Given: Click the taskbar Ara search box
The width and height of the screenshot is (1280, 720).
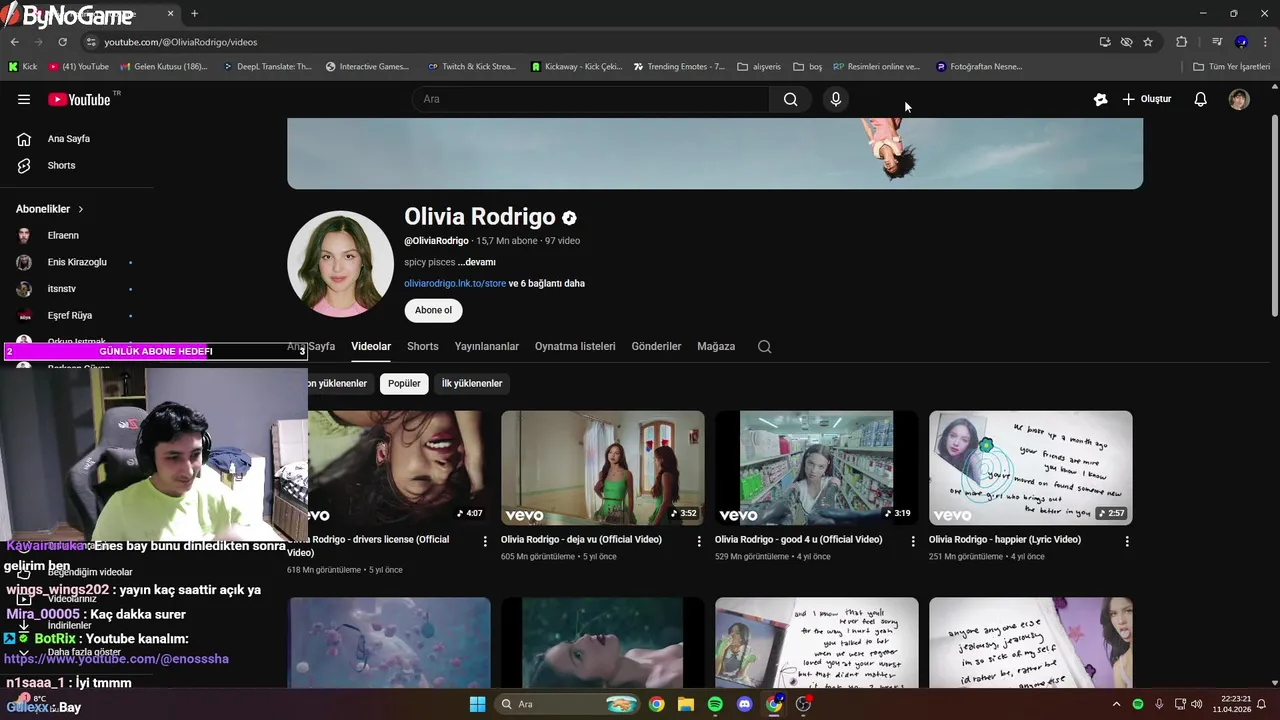Looking at the screenshot, I should [x=568, y=704].
